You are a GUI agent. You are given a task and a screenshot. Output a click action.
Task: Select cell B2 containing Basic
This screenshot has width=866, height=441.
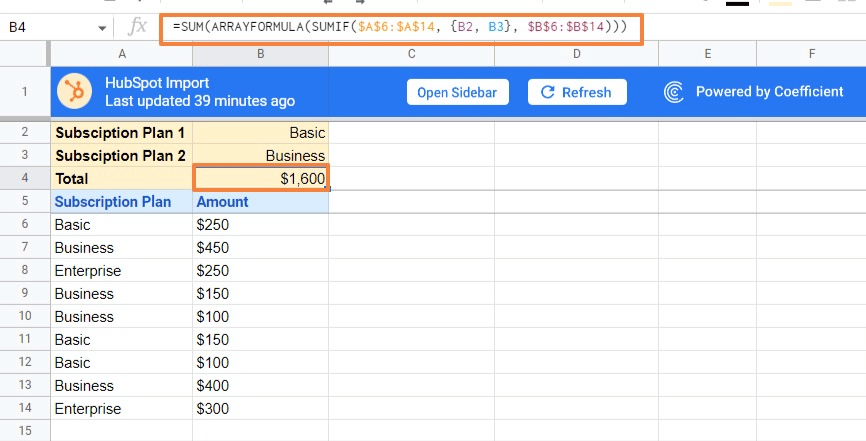pos(261,132)
